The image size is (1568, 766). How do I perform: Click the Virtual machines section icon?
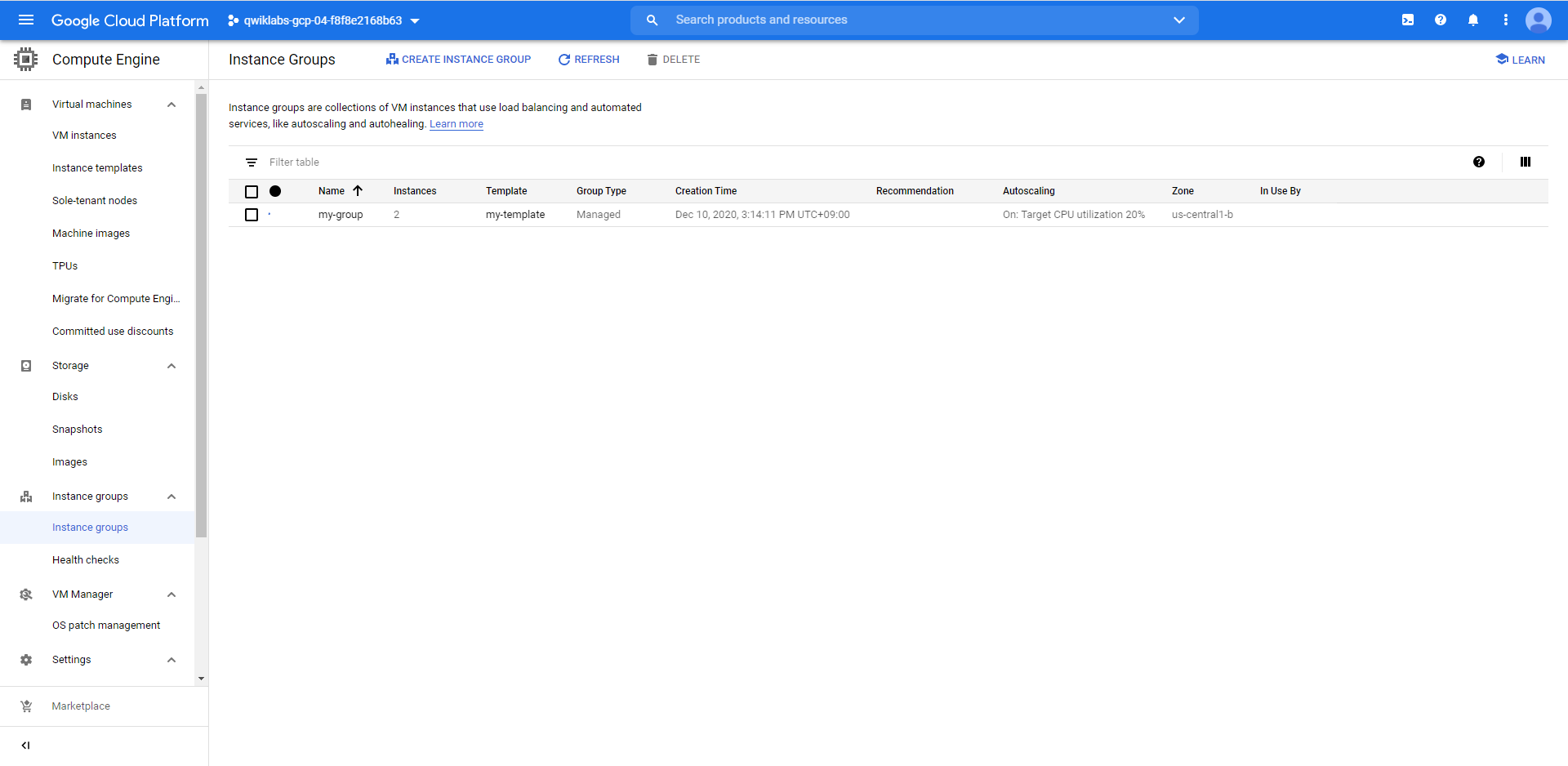point(26,105)
